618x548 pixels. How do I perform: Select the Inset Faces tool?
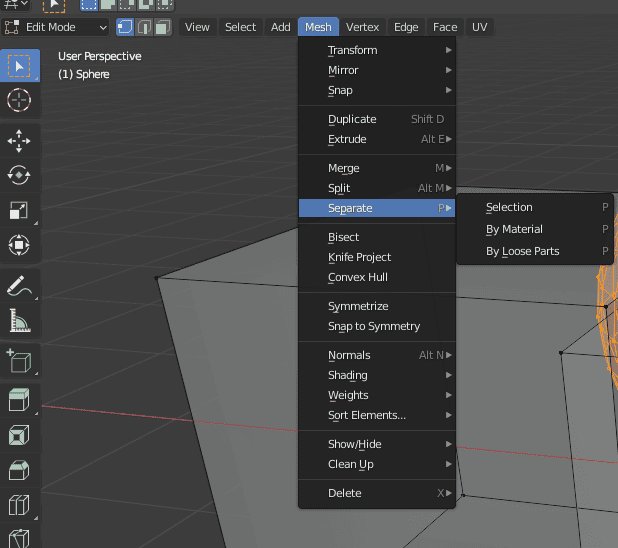(20, 435)
